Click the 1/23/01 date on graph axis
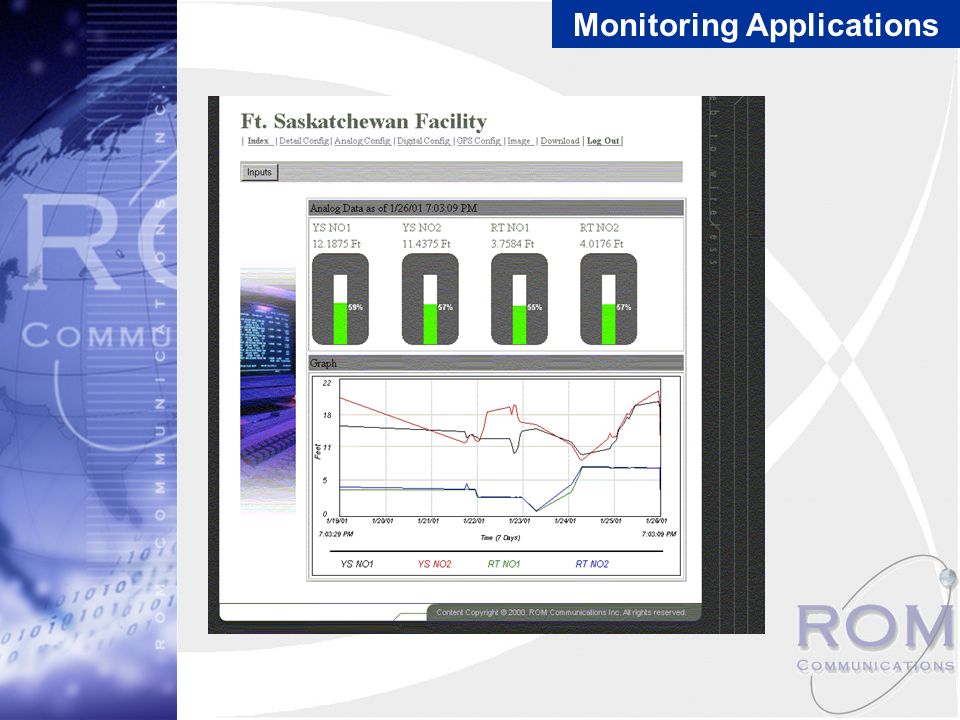 click(x=519, y=521)
